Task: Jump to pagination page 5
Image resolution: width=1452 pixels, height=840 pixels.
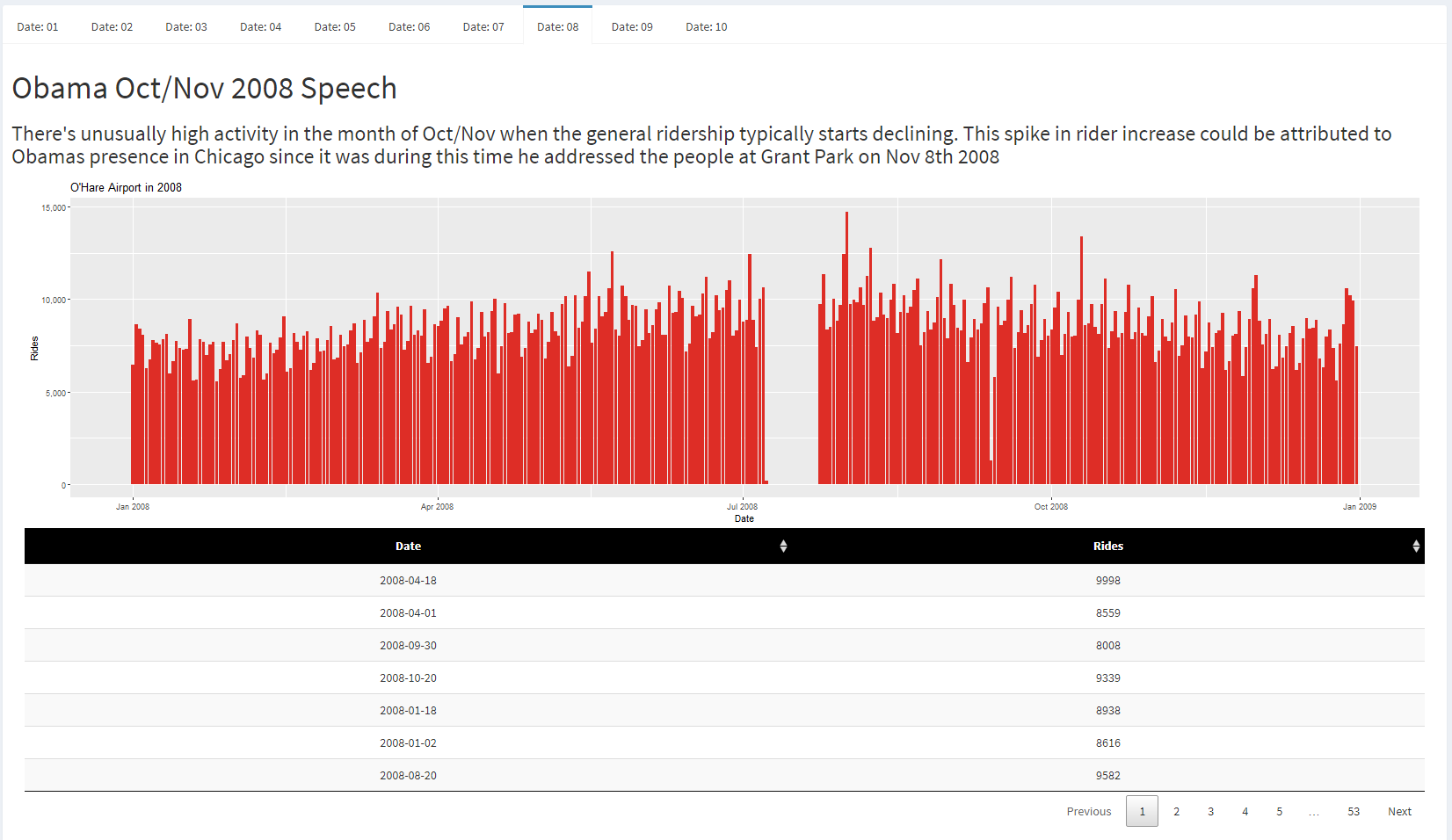Action: (x=1279, y=811)
